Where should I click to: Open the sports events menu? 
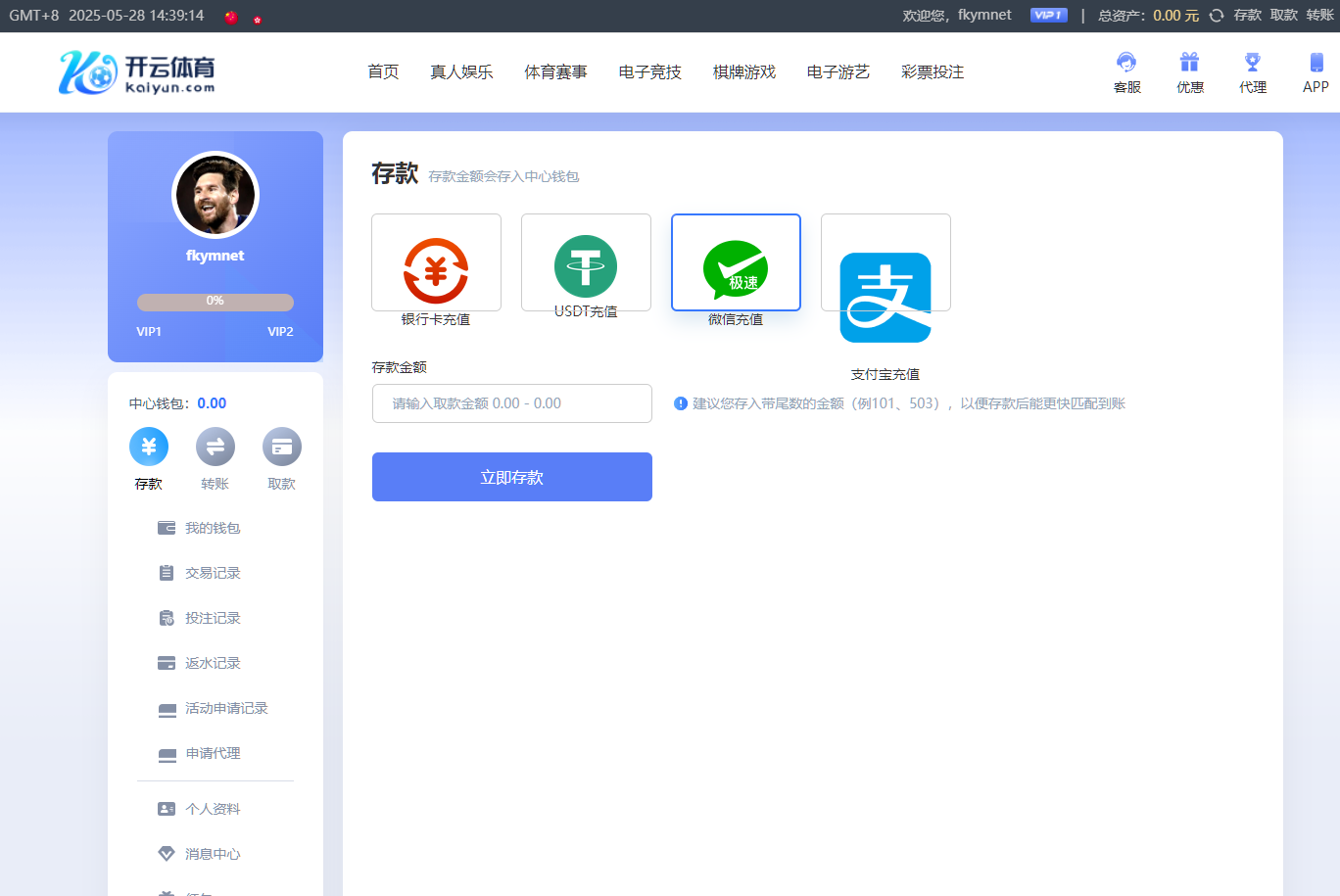(x=555, y=72)
